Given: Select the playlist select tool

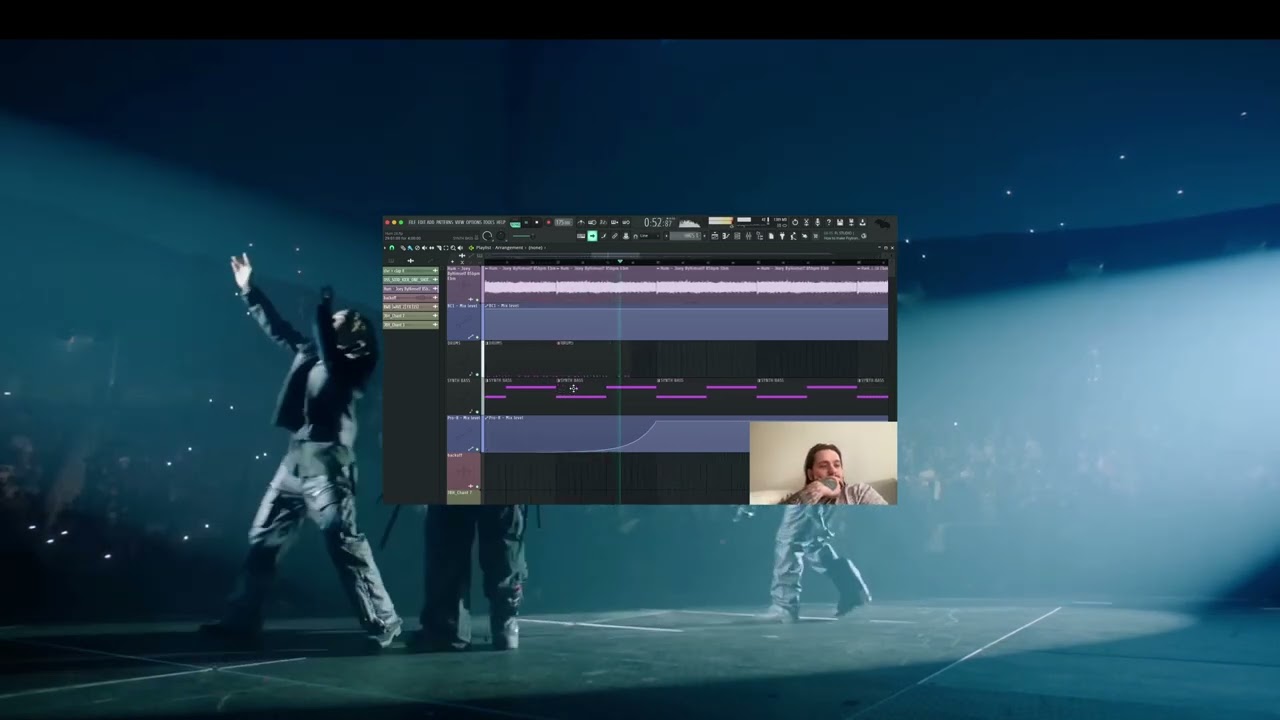Looking at the screenshot, I should 446,248.
